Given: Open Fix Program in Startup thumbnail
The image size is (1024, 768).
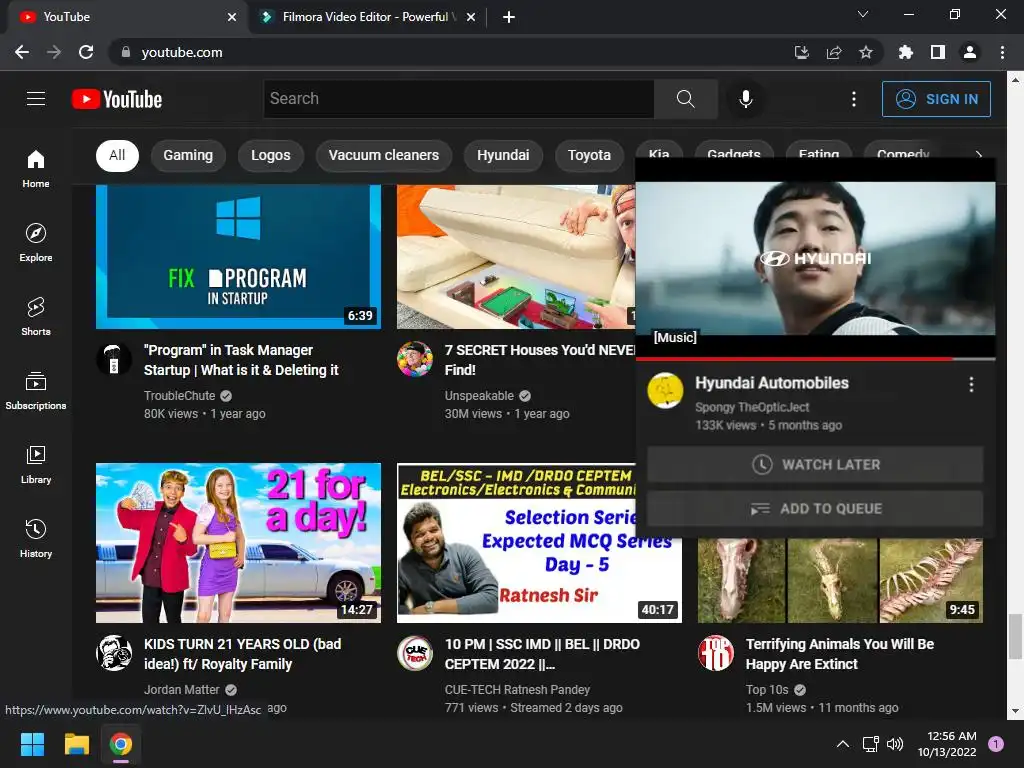Looking at the screenshot, I should point(238,257).
